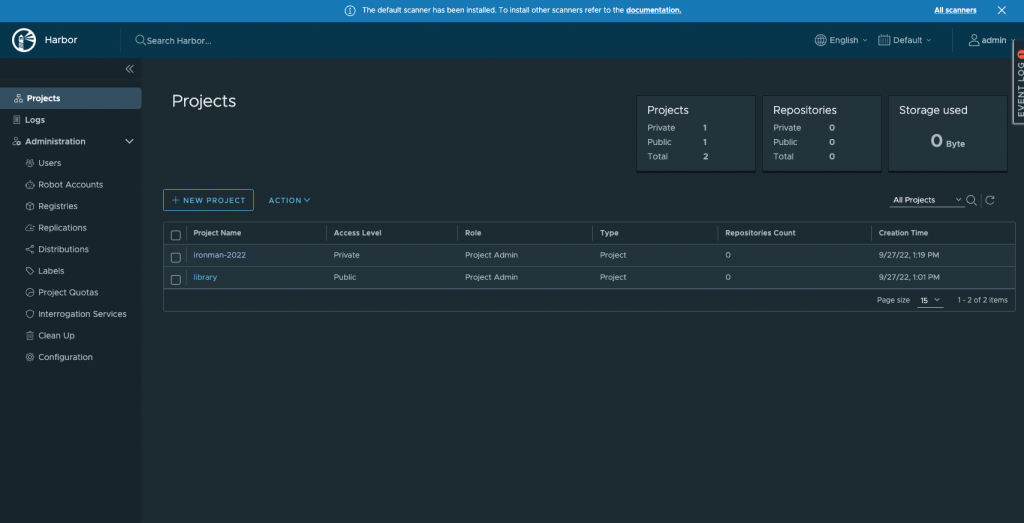The width and height of the screenshot is (1024, 523).
Task: Collapse the sidebar with double-chevron icon
Action: [x=129, y=69]
